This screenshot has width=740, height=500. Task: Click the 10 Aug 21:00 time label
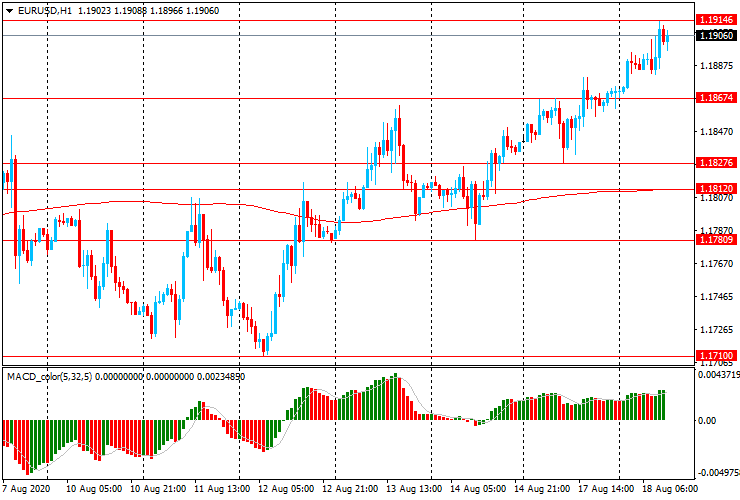click(x=158, y=488)
